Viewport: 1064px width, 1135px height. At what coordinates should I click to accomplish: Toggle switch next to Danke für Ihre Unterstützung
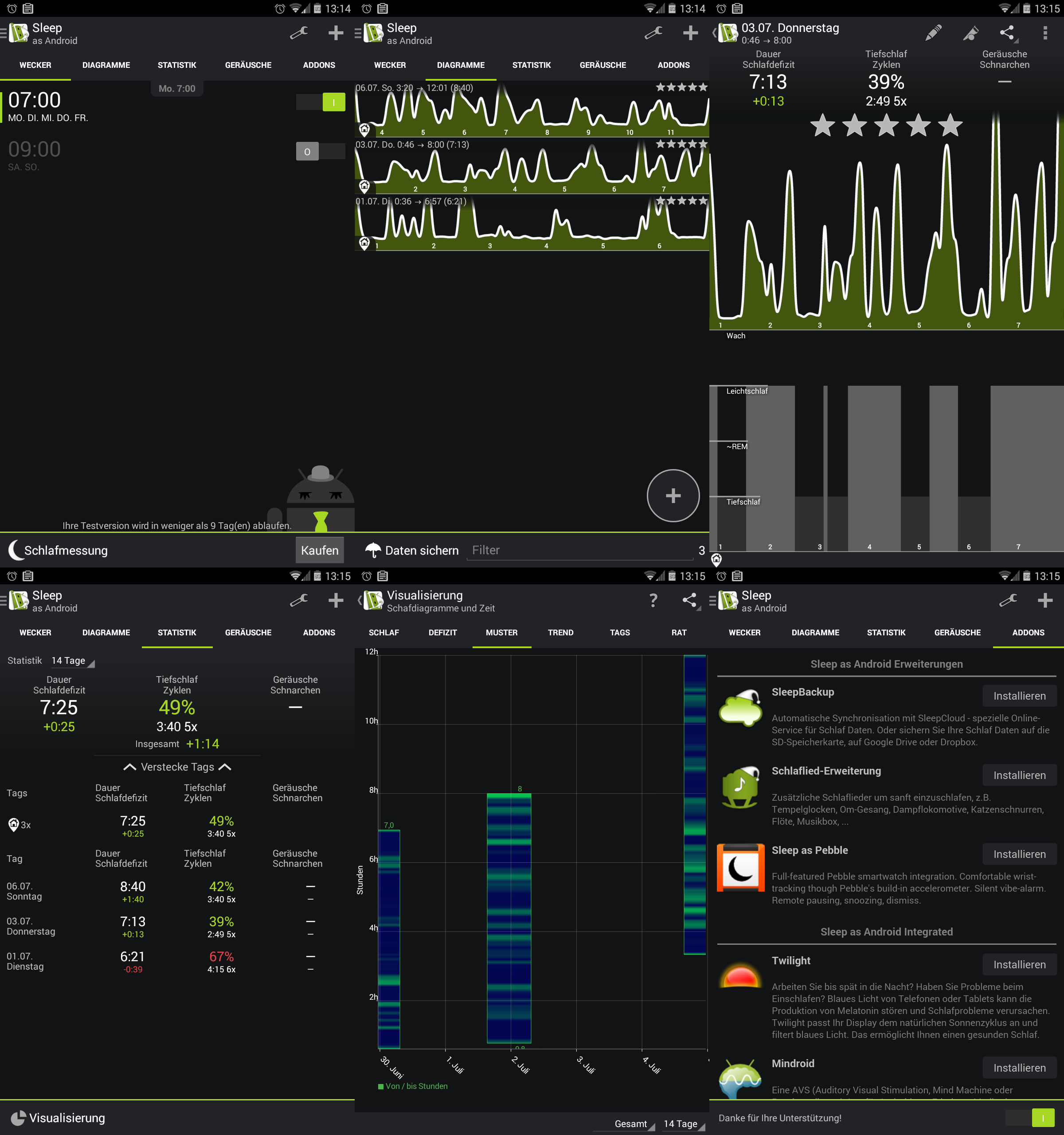coord(1030,1118)
